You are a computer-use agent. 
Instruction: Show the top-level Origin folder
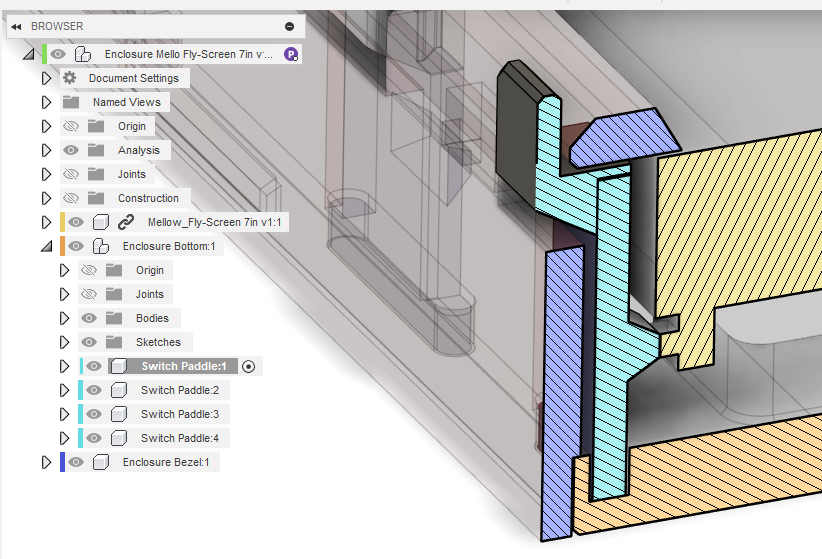(71, 126)
